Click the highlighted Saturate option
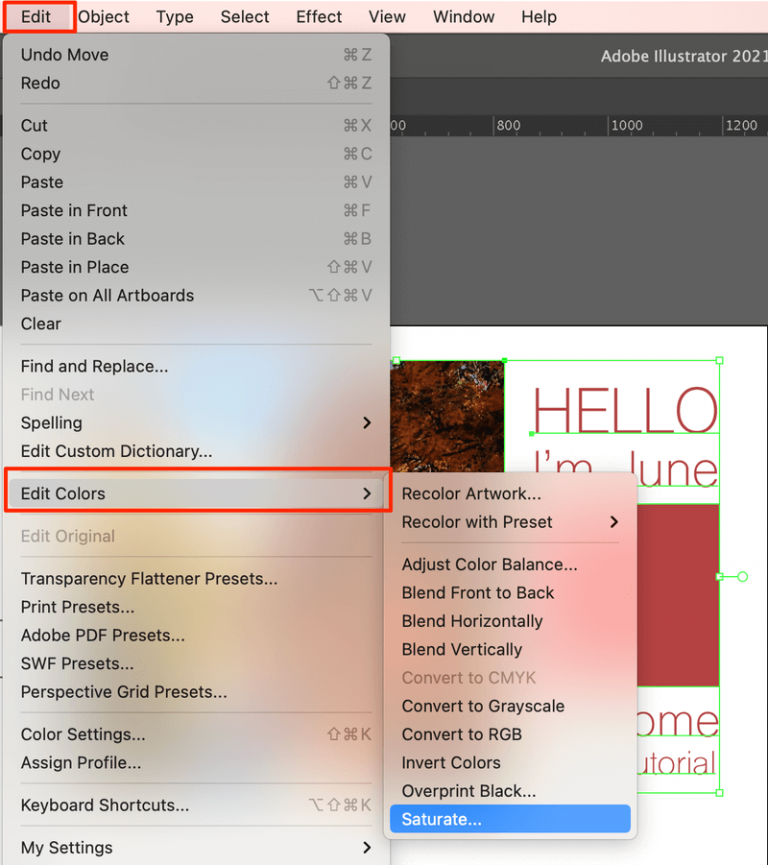This screenshot has height=865, width=768. coord(510,819)
